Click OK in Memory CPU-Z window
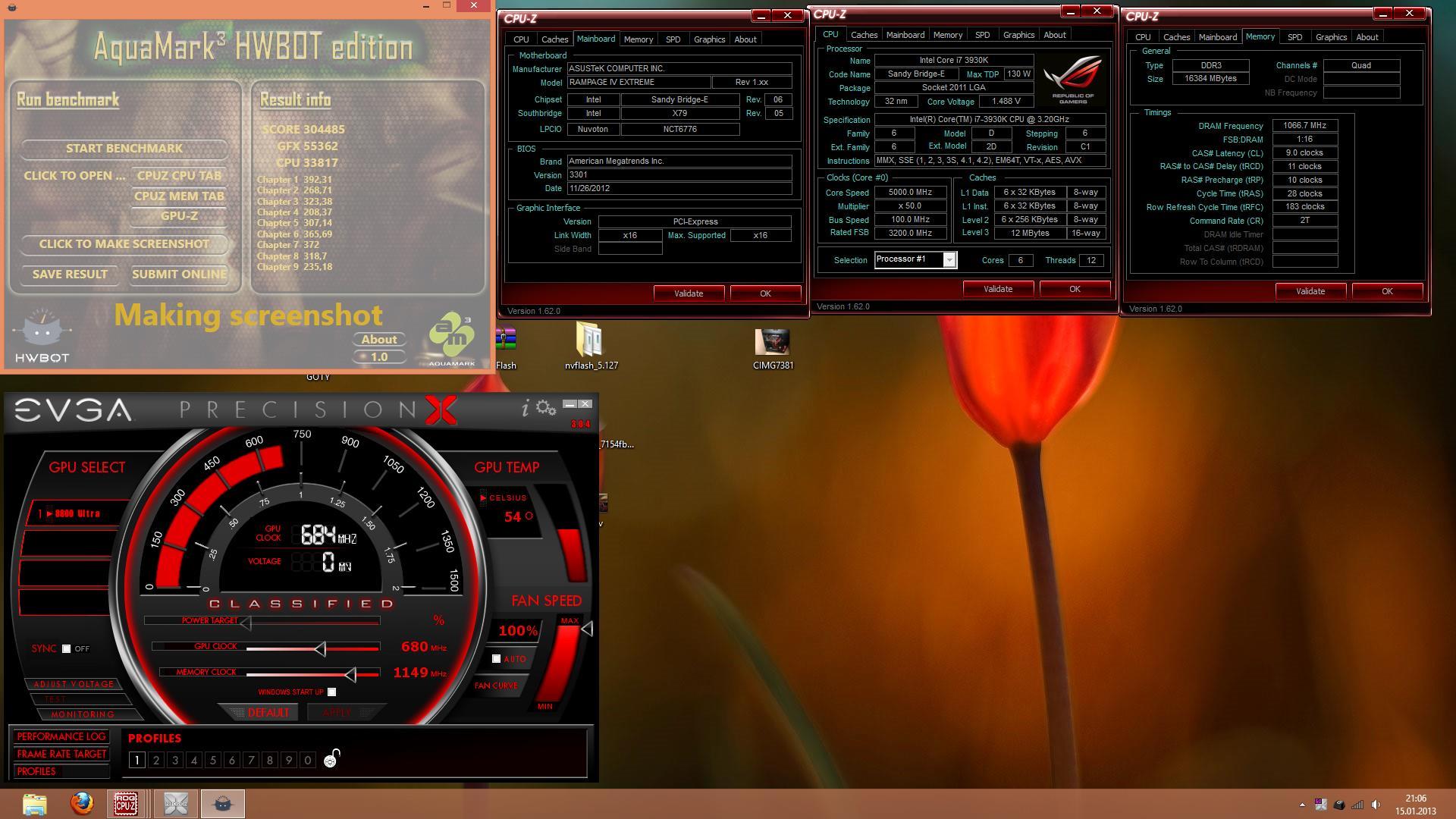The width and height of the screenshot is (1456, 819). [1387, 291]
